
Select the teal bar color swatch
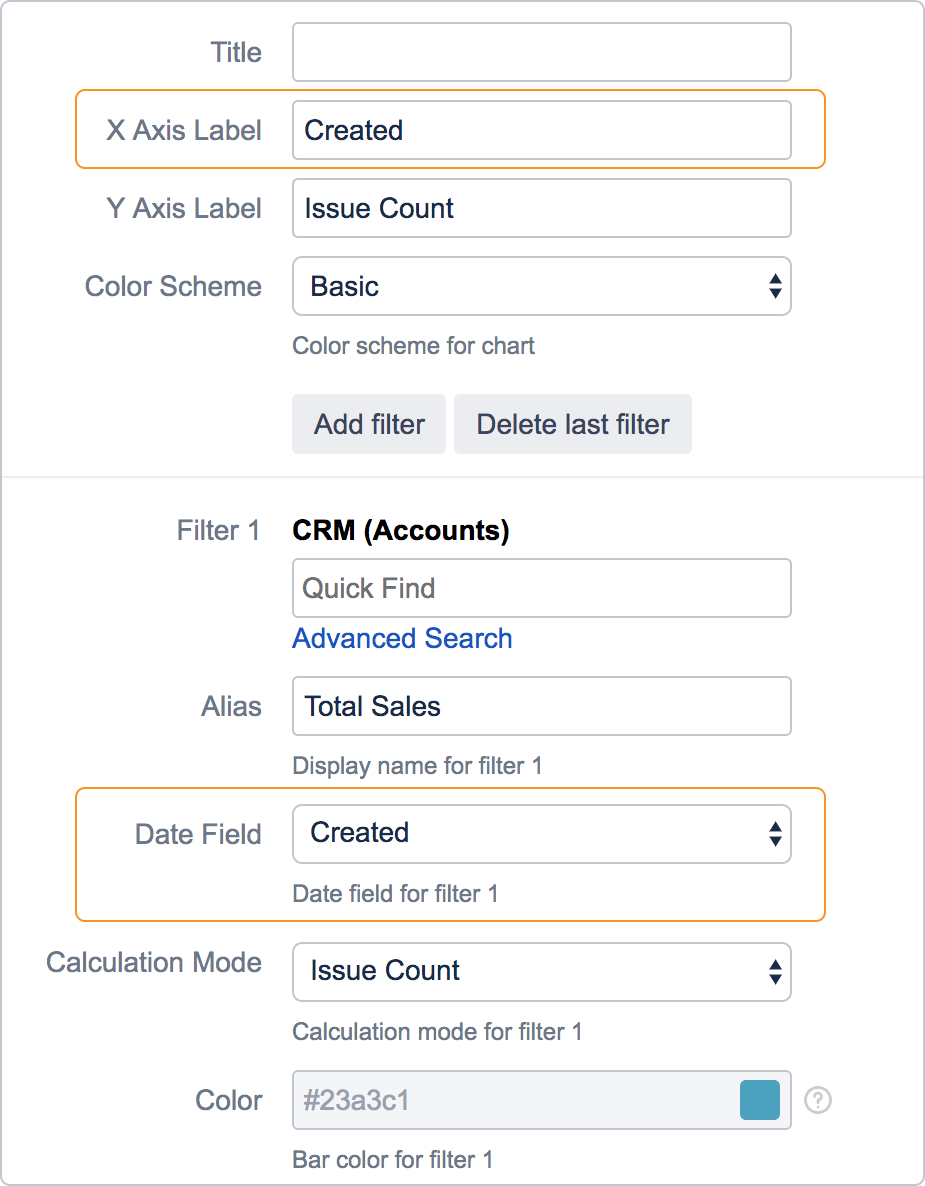(759, 1100)
